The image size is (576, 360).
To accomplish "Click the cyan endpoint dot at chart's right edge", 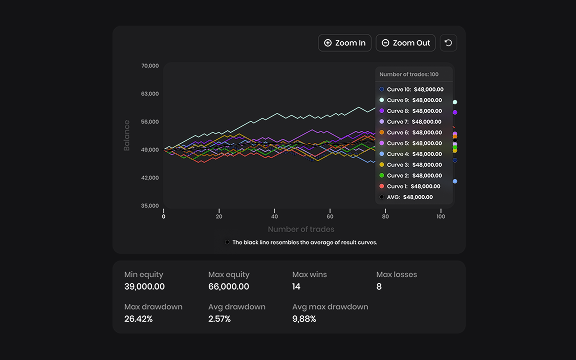I will tap(455, 102).
